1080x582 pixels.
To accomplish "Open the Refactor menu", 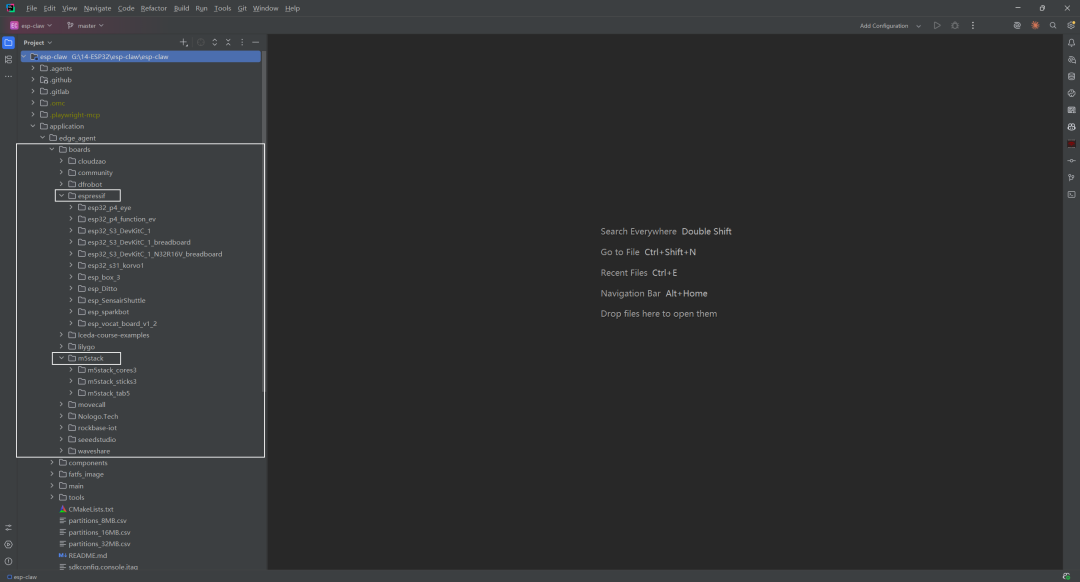I will pos(154,8).
